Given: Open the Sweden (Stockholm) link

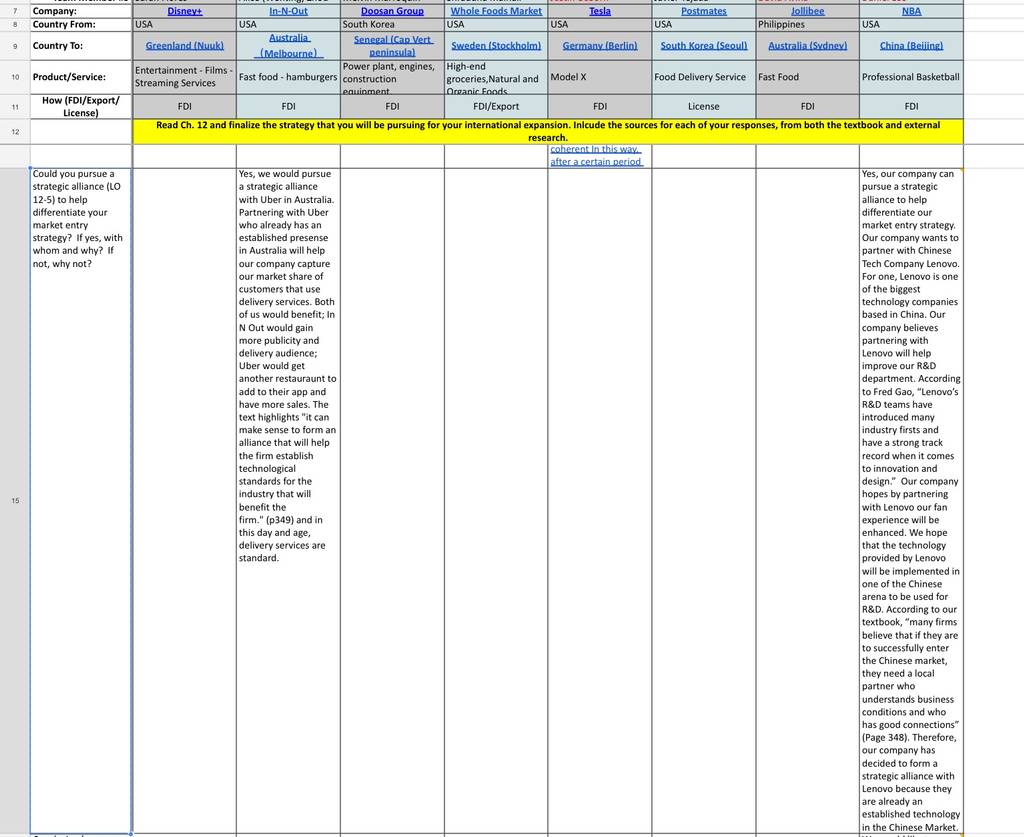Looking at the screenshot, I should 496,46.
